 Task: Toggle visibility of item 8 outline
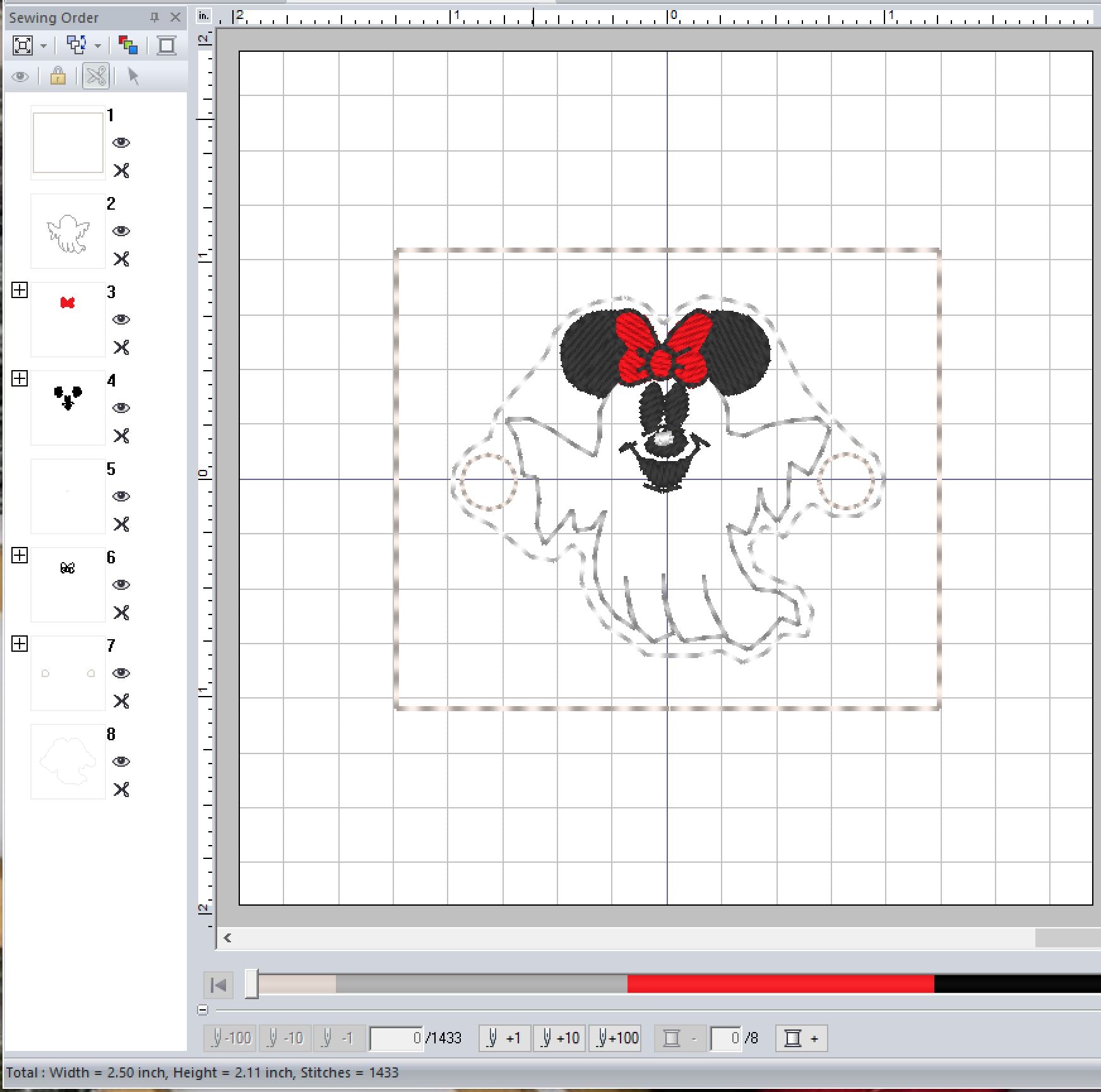tap(121, 762)
